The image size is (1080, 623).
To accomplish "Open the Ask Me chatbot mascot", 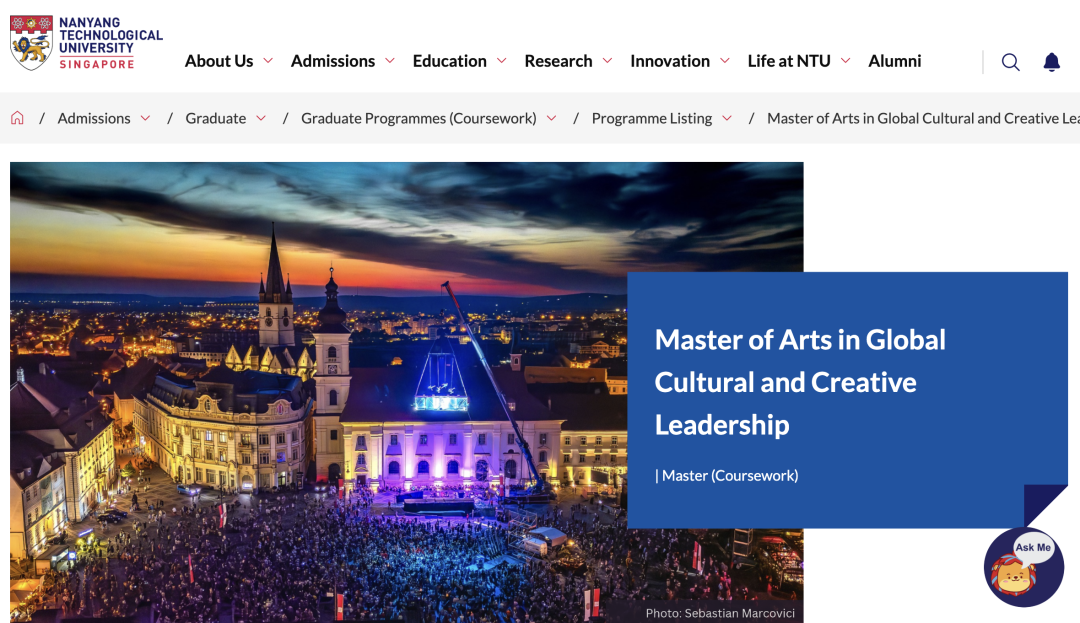I will coord(1024,567).
